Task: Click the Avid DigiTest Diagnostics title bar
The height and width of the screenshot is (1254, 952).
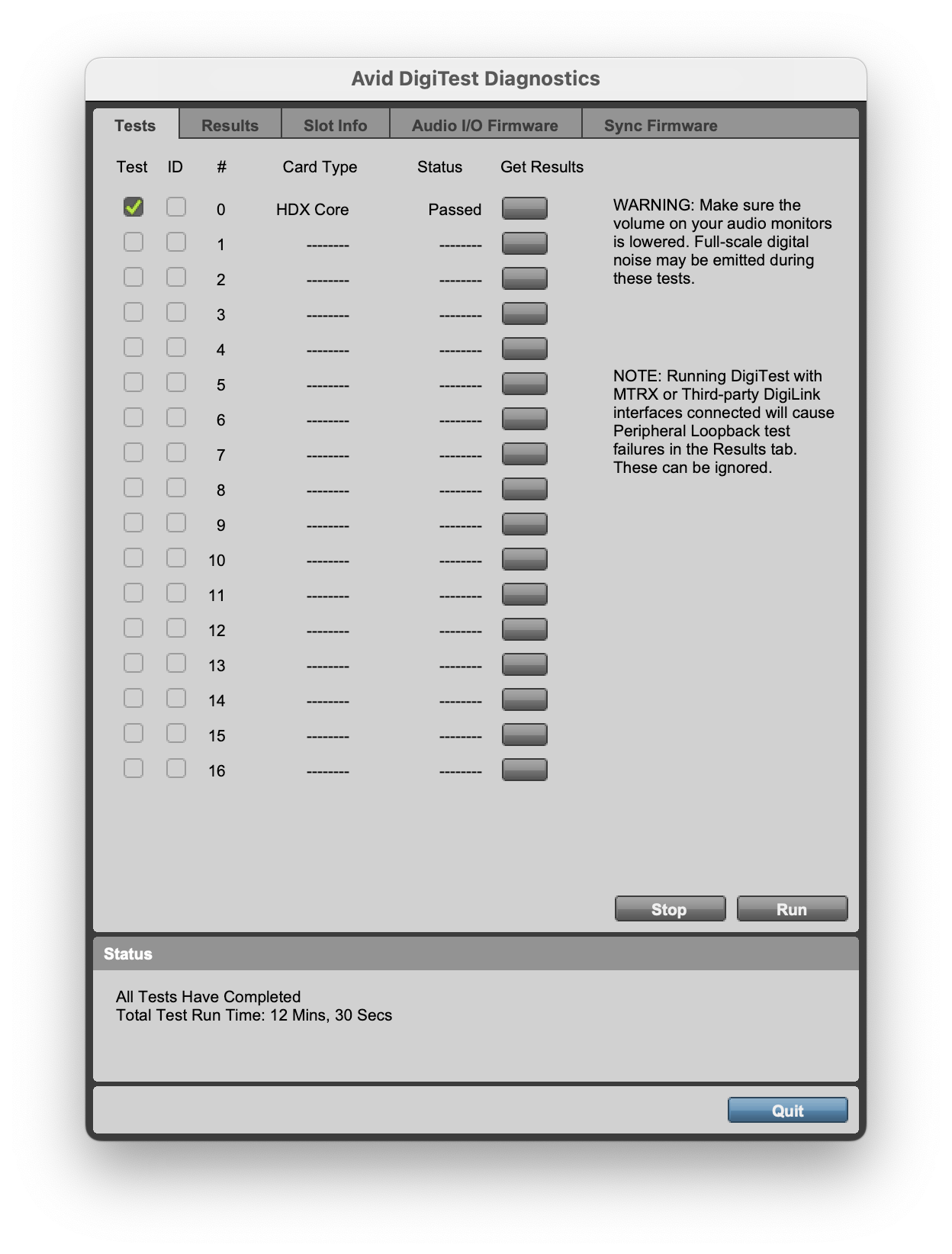Action: [x=476, y=79]
